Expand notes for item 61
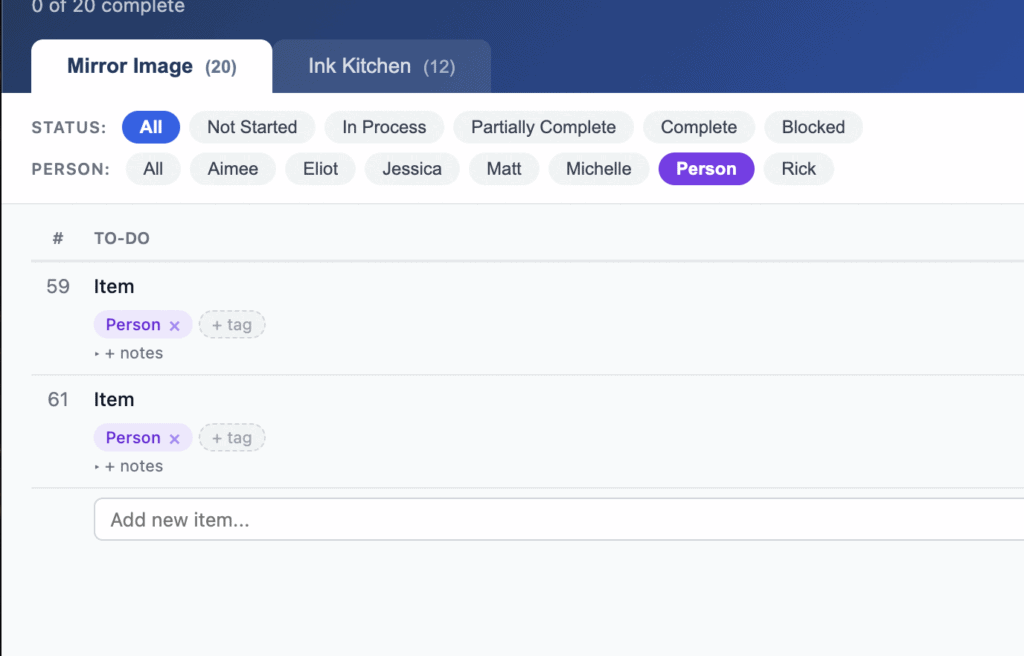The height and width of the screenshot is (656, 1024). tap(129, 466)
